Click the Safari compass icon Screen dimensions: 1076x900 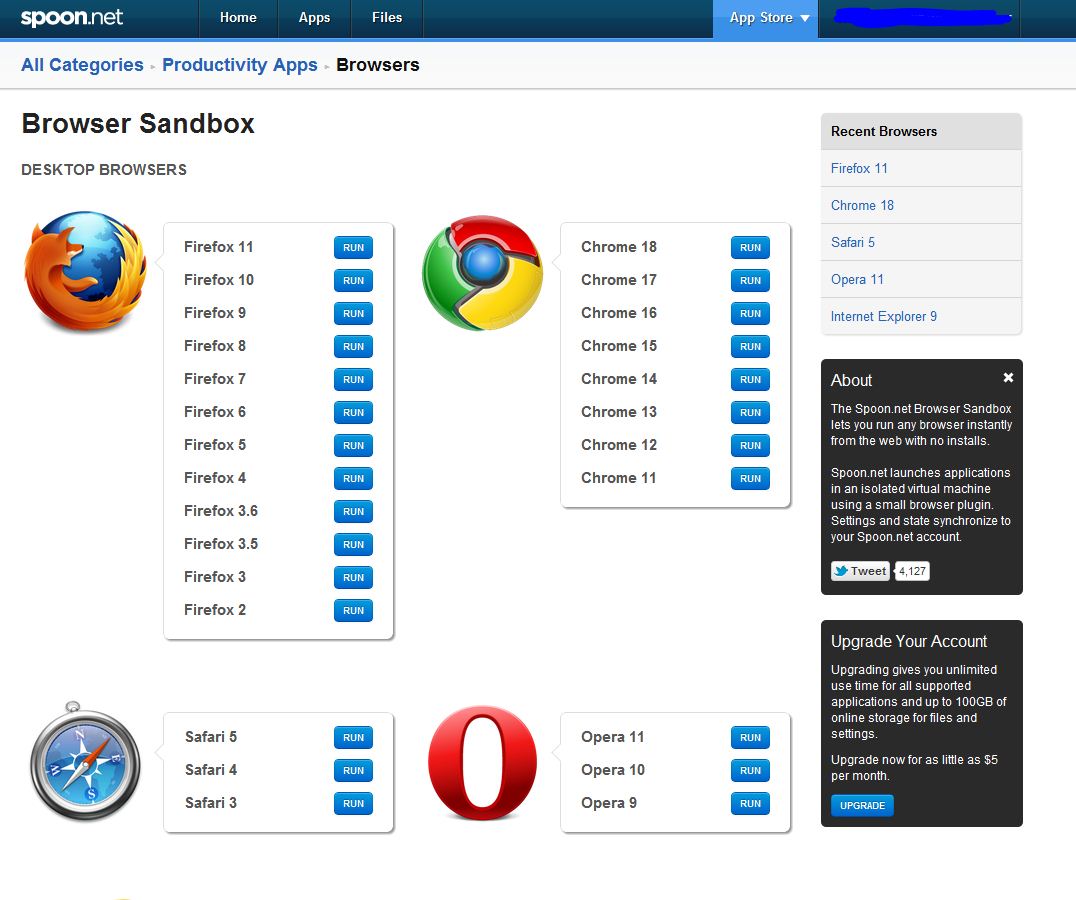(x=85, y=765)
